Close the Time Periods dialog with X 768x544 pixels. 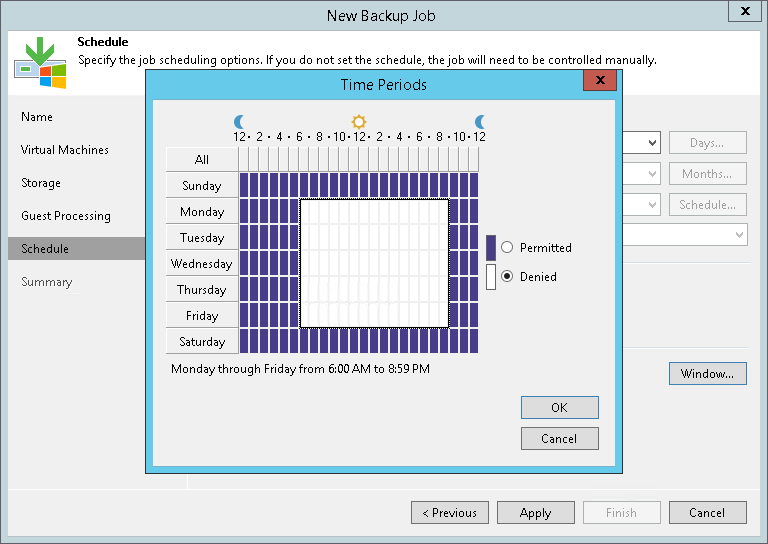pos(600,80)
